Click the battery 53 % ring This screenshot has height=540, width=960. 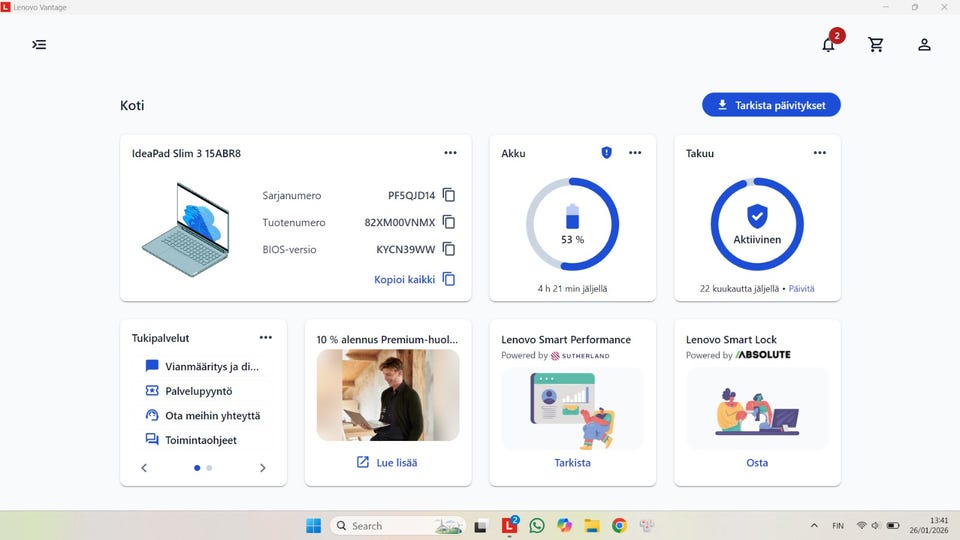pos(572,224)
